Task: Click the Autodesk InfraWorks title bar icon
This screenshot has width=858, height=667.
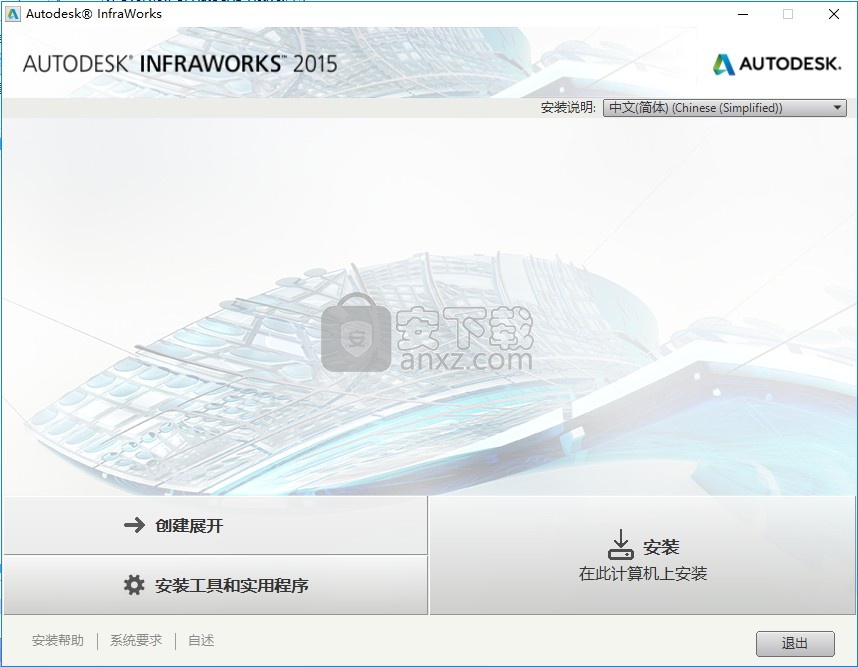Action: pos(12,14)
